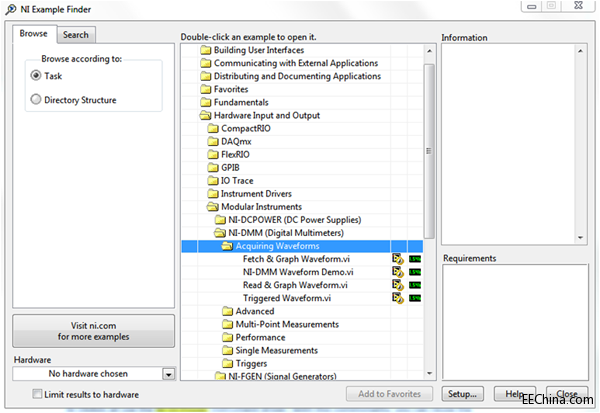The width and height of the screenshot is (600, 413).
Task: Select Read & Graph Waveform.vi example
Action: 295,285
